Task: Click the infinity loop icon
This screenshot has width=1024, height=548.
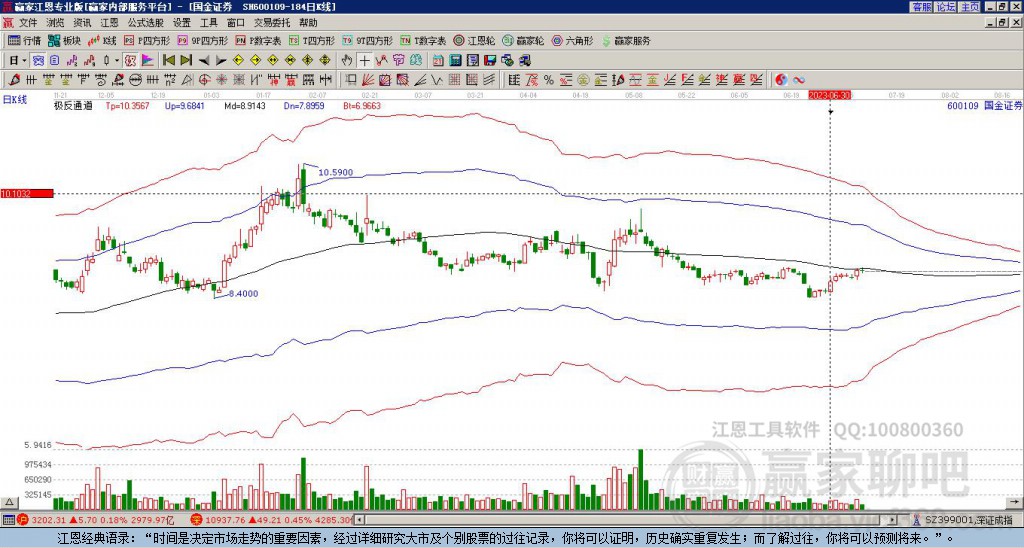Action: (799, 80)
